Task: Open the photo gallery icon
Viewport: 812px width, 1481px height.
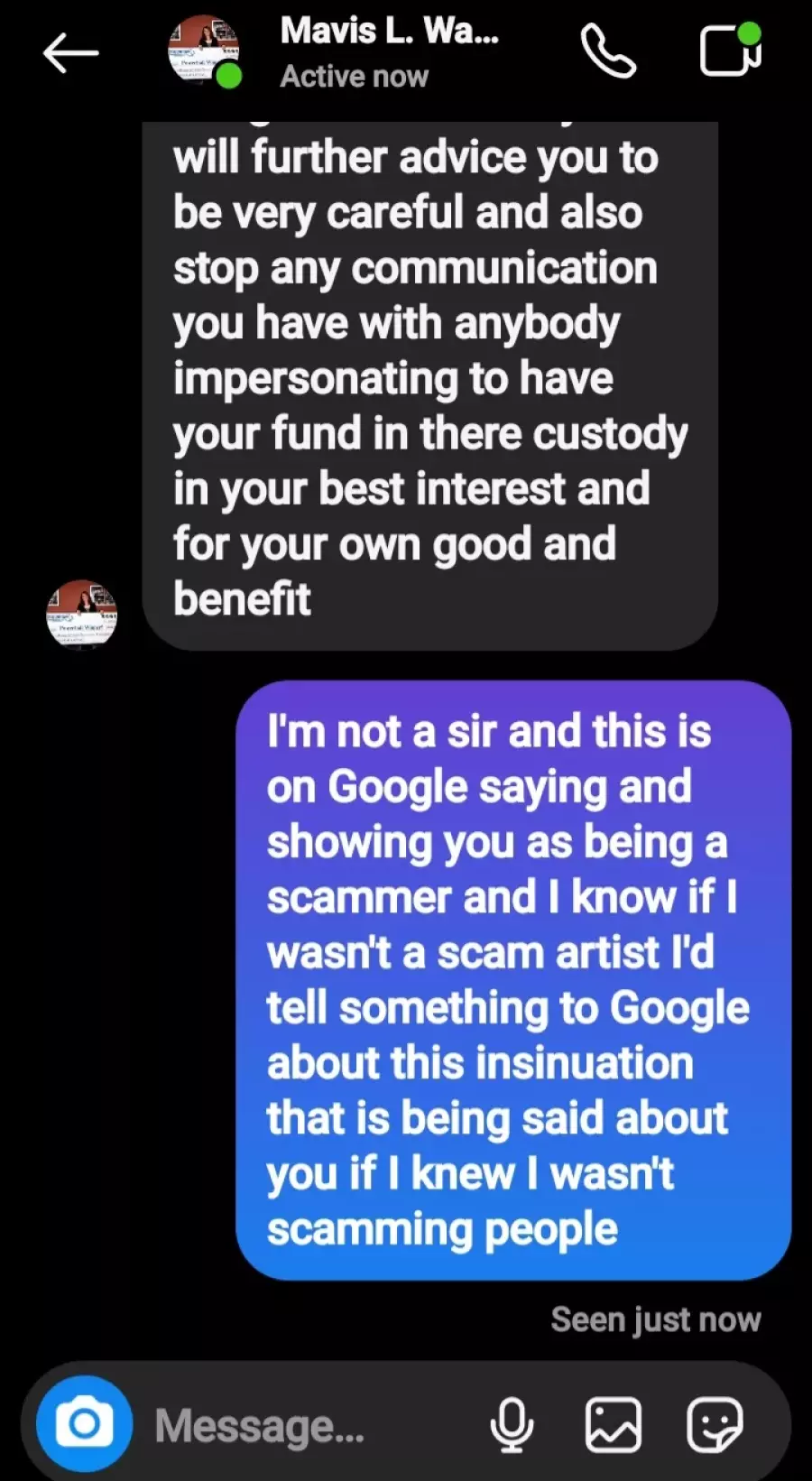Action: (614, 1425)
